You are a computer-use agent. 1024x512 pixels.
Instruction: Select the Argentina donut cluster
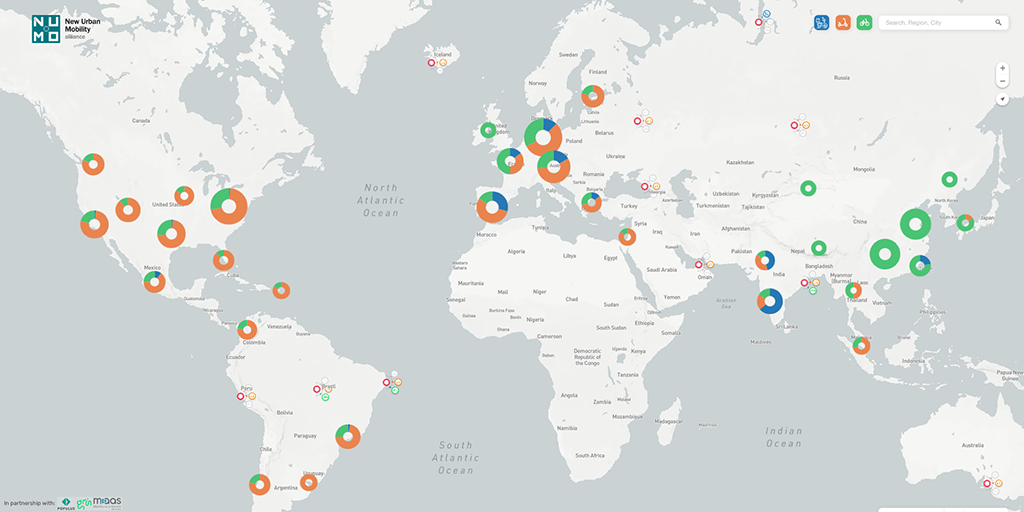[259, 485]
